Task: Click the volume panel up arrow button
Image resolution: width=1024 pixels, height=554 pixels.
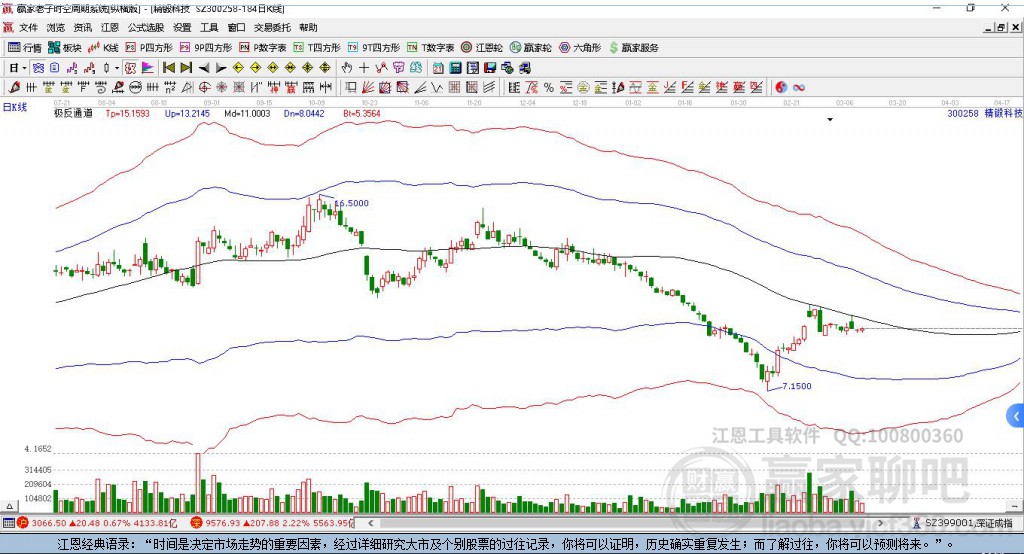Action: pyautogui.click(x=9, y=506)
